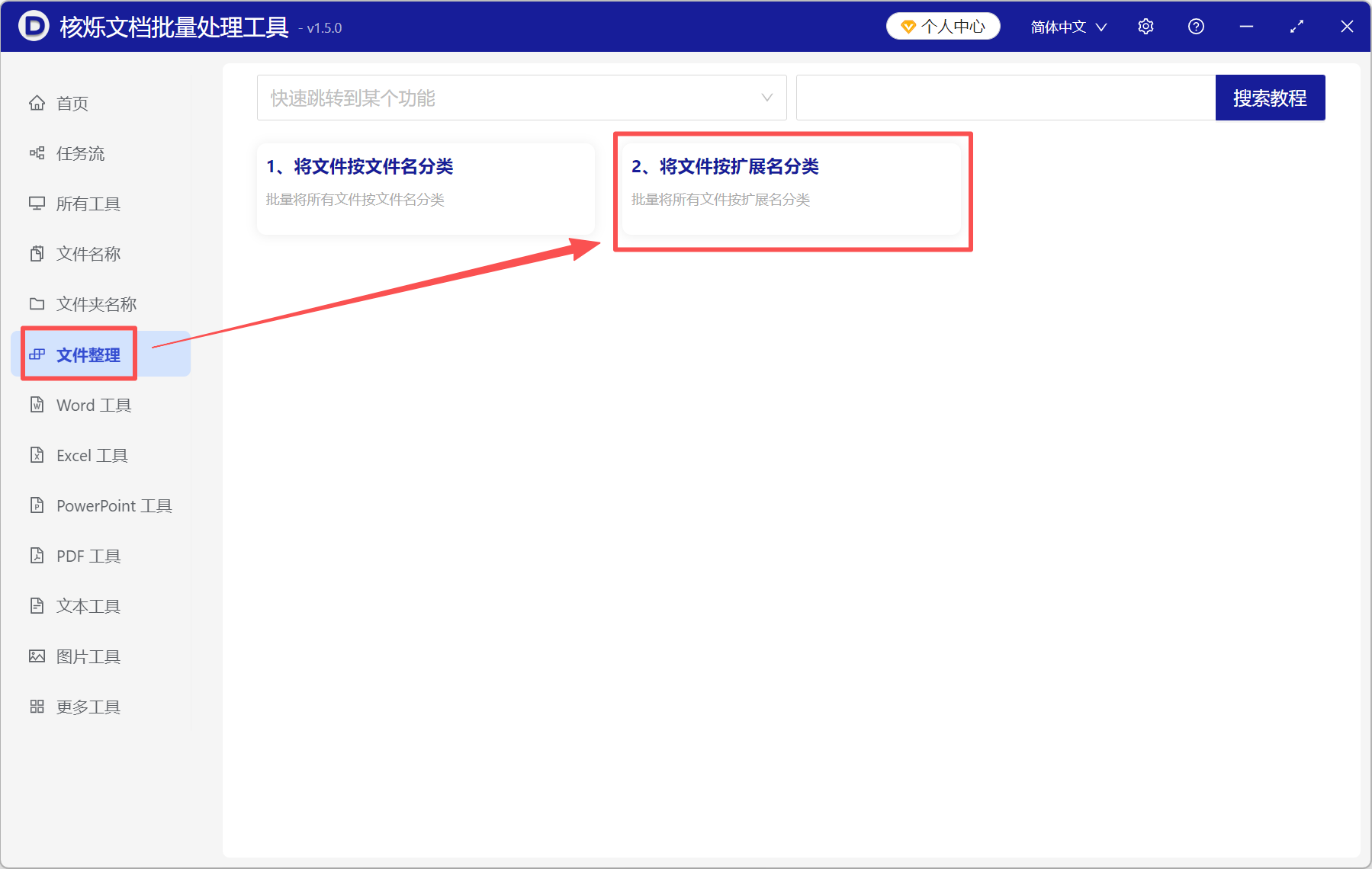Image resolution: width=1372 pixels, height=869 pixels.
Task: Go to 首页 in the sidebar
Action: coord(72,103)
